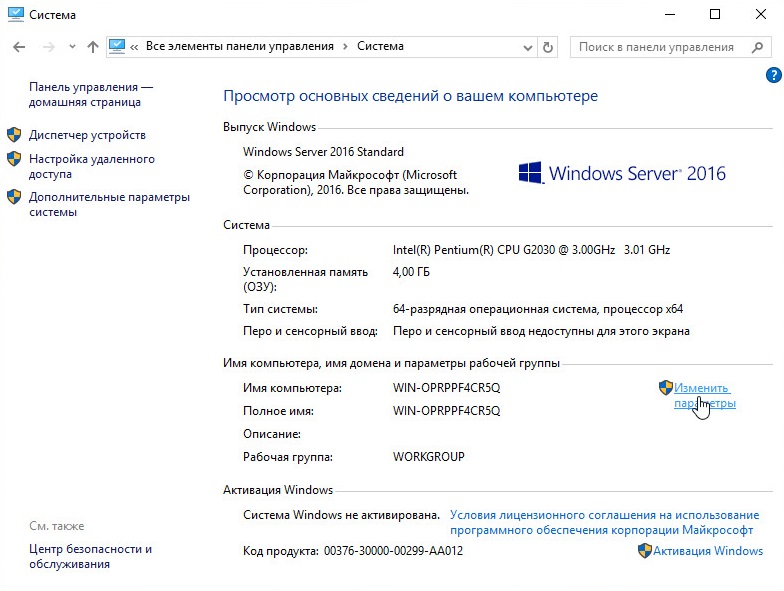The height and width of the screenshot is (591, 784).
Task: Click product code 00376-30000-00299-AA012
Action: coord(394,551)
